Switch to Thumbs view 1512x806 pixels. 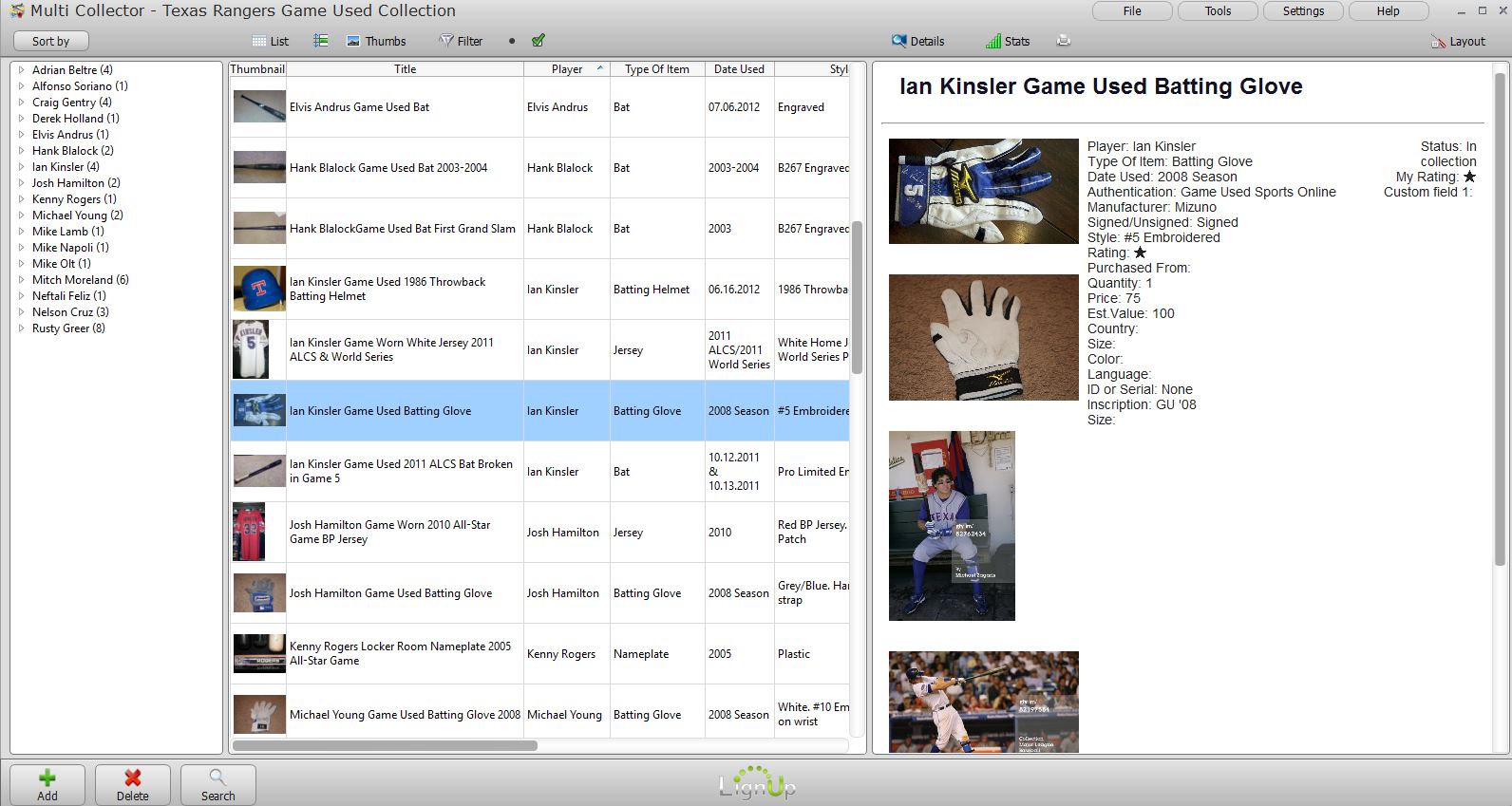point(376,41)
